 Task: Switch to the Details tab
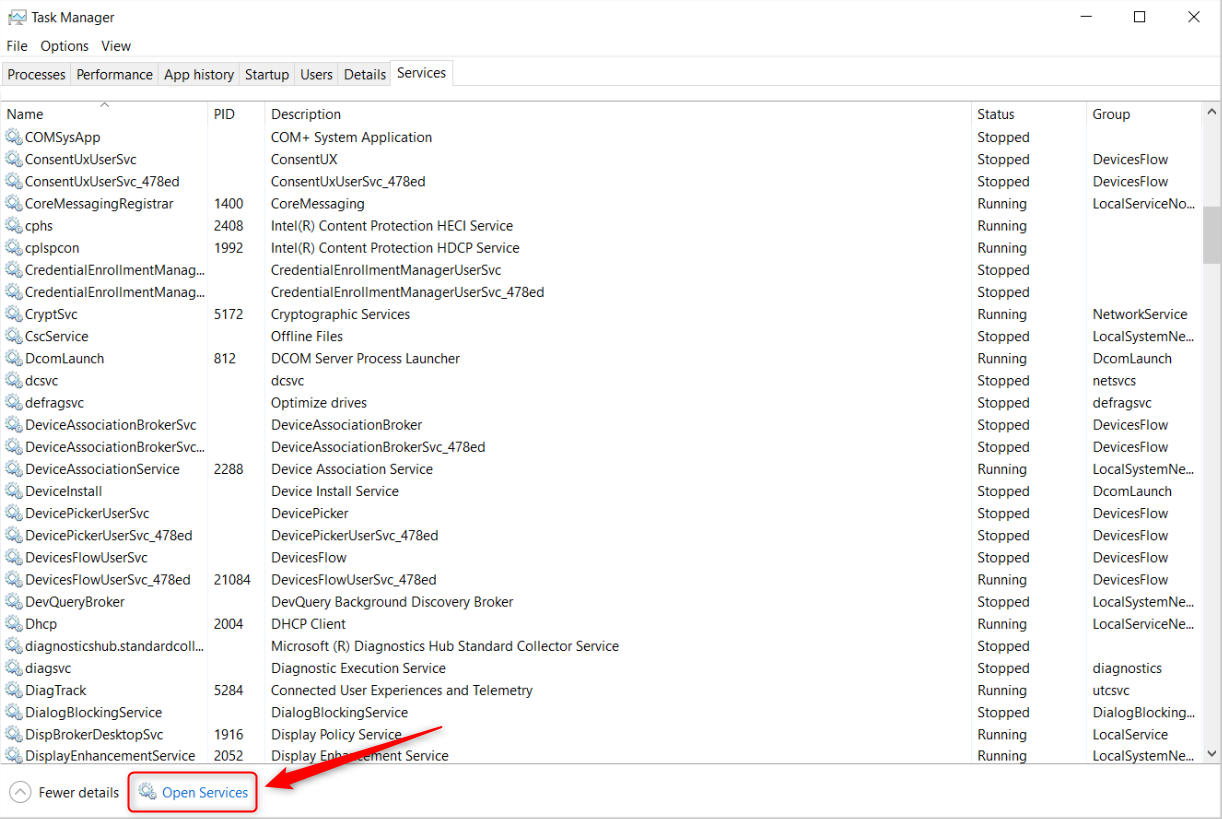pyautogui.click(x=365, y=74)
